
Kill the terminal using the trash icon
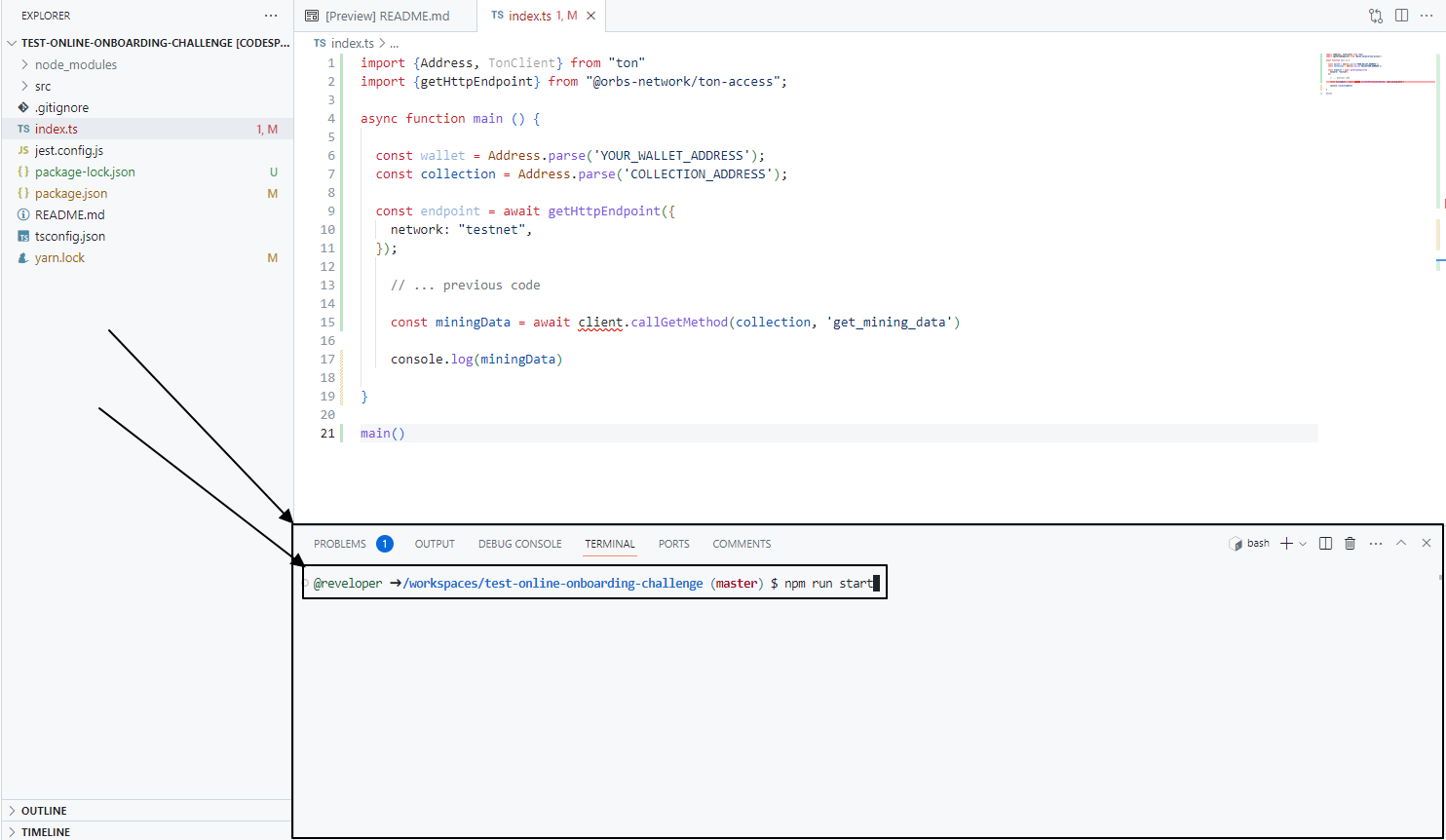coord(1350,543)
